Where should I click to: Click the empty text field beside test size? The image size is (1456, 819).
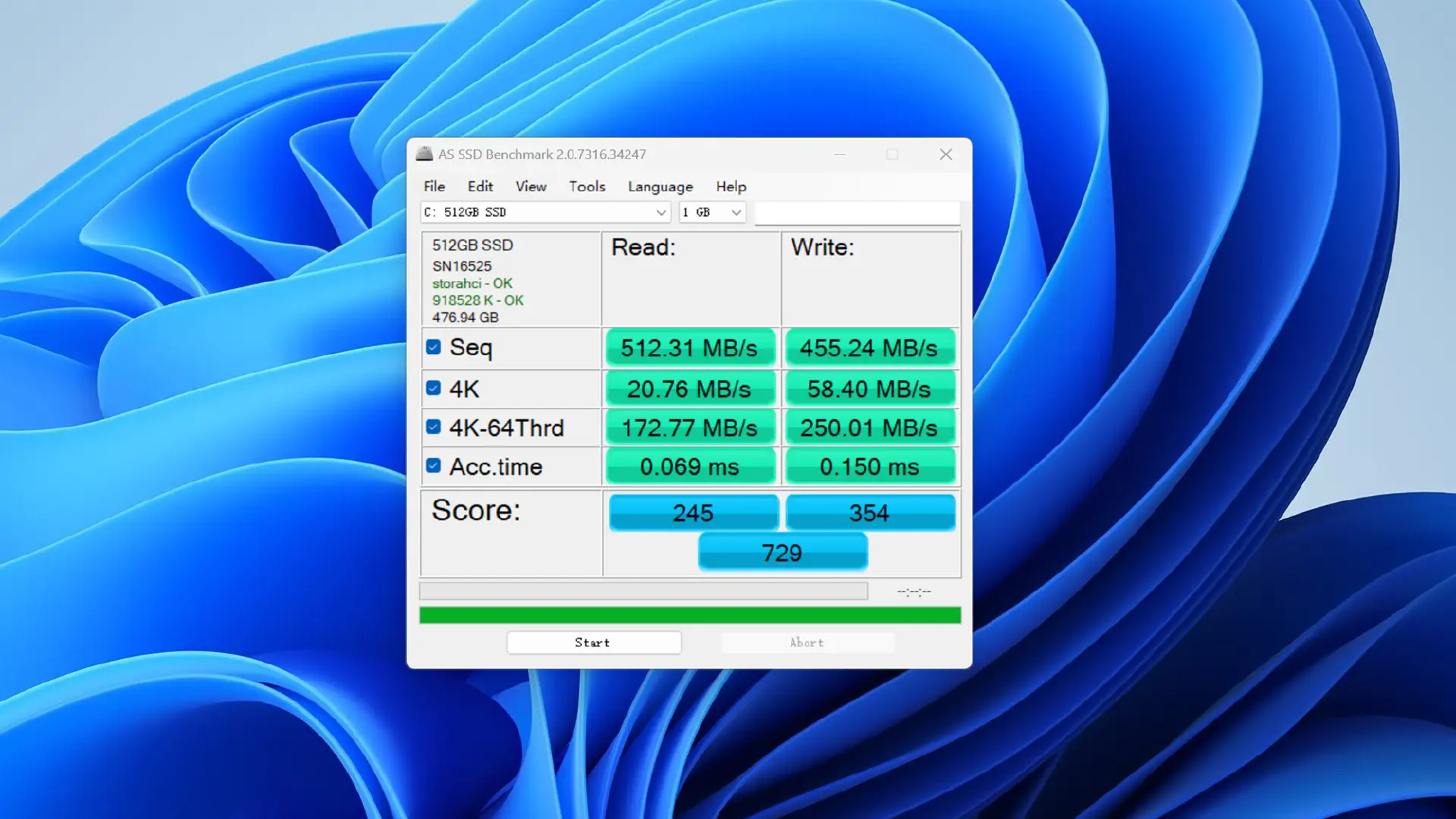click(858, 213)
